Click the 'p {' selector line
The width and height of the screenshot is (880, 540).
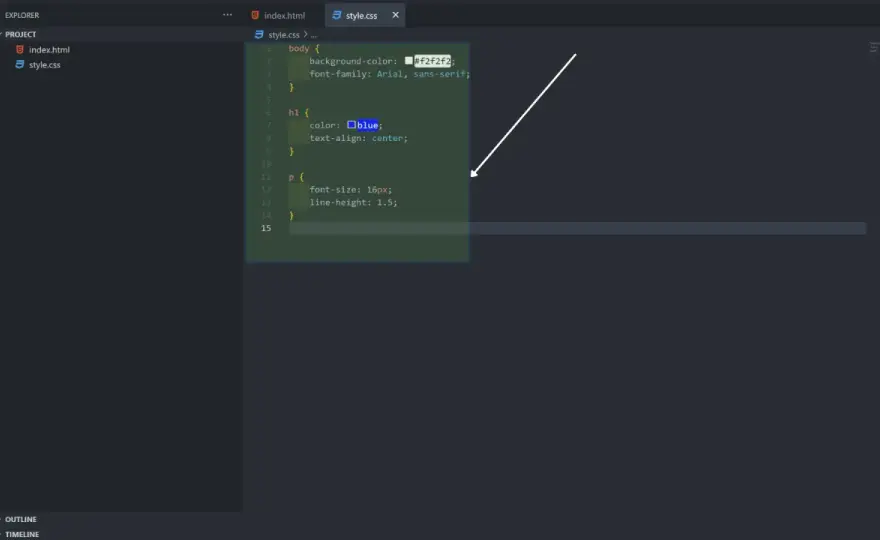tap(296, 177)
